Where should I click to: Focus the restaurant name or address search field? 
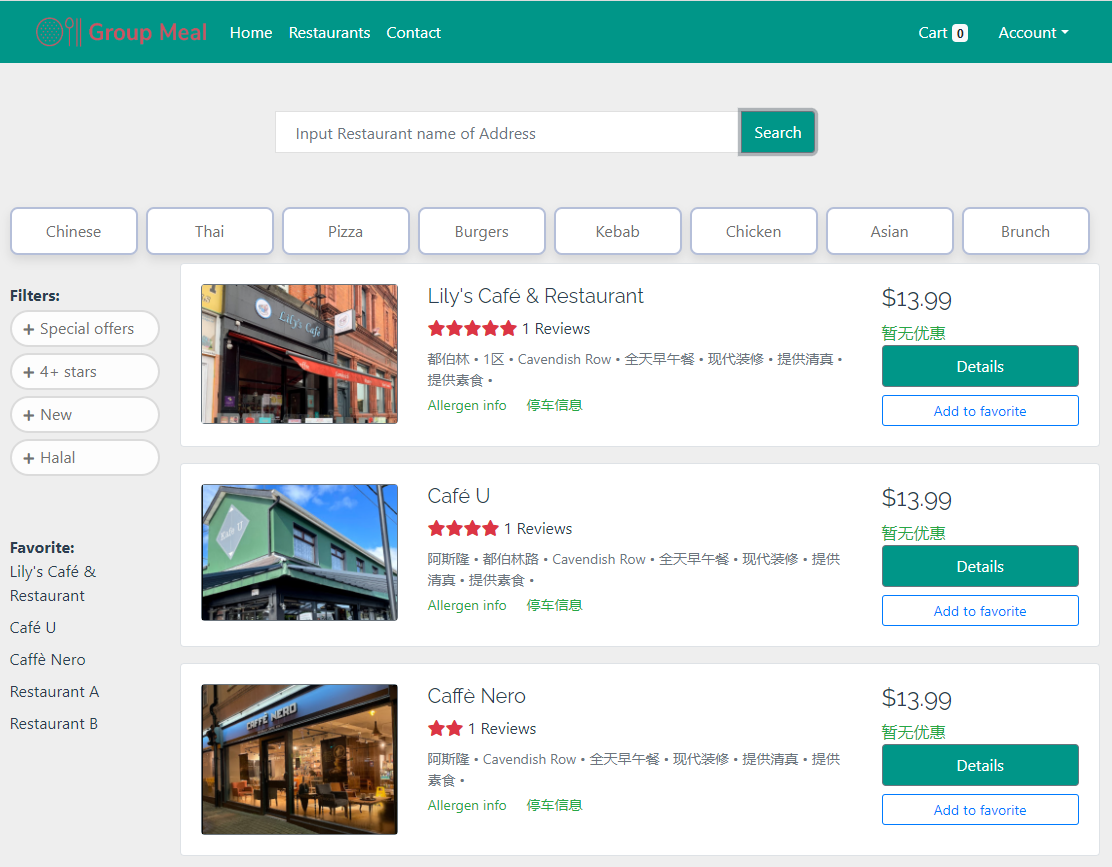[x=507, y=133]
